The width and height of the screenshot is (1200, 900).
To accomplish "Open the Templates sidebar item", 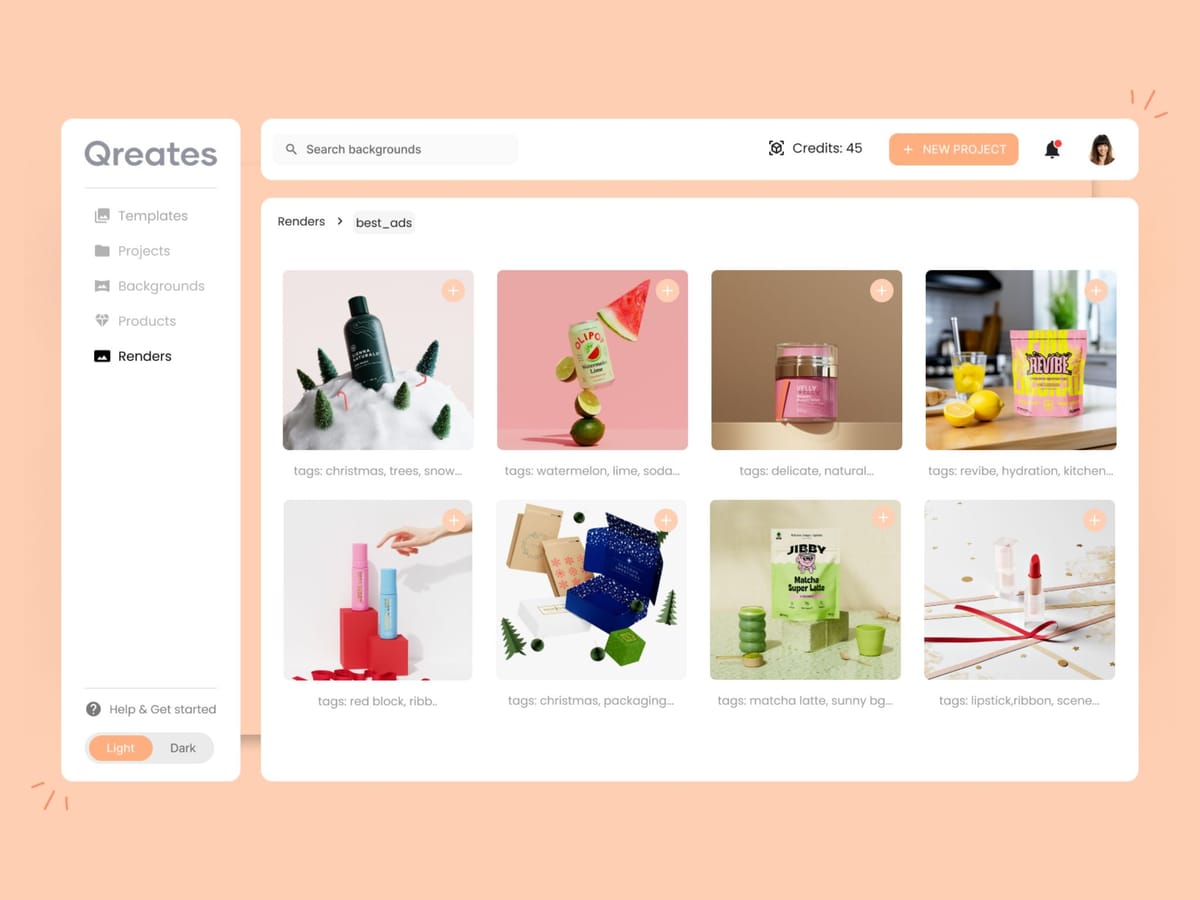I will [141, 216].
